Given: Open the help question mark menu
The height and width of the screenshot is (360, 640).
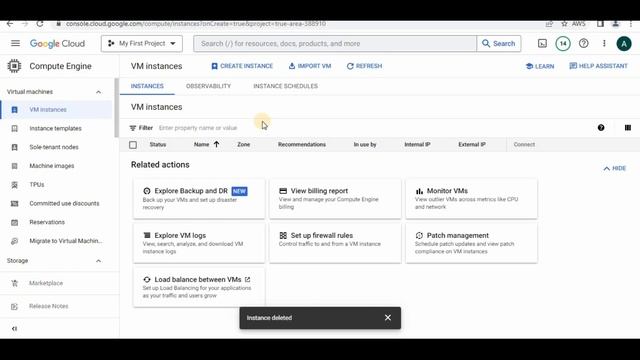Looking at the screenshot, I should pos(584,43).
